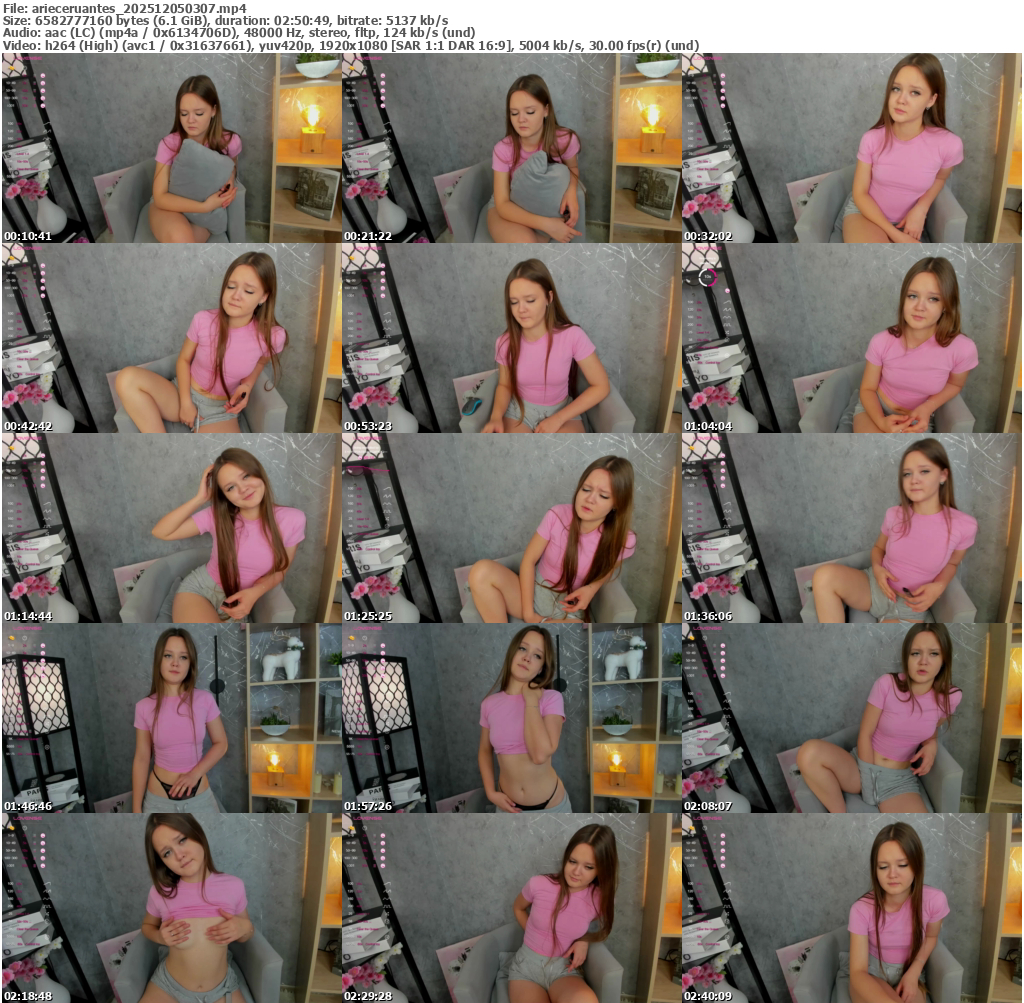Select the frame stamped 02:40:09

[852, 908]
